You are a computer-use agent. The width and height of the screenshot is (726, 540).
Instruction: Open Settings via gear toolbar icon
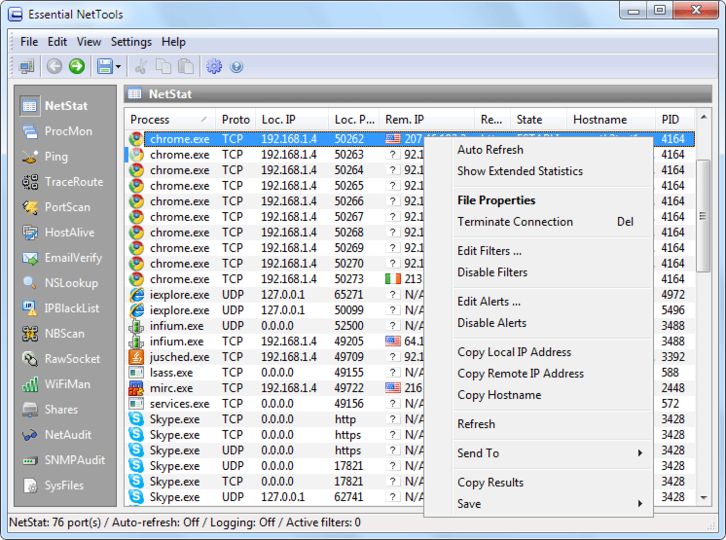coord(214,67)
